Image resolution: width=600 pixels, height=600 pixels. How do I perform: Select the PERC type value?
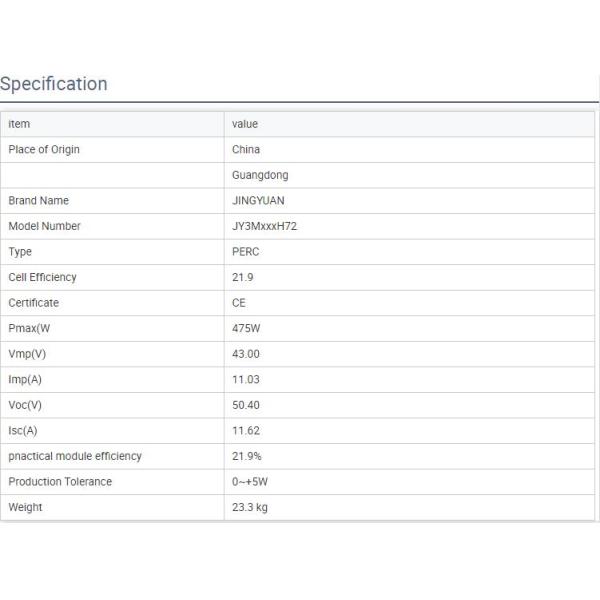pos(246,252)
